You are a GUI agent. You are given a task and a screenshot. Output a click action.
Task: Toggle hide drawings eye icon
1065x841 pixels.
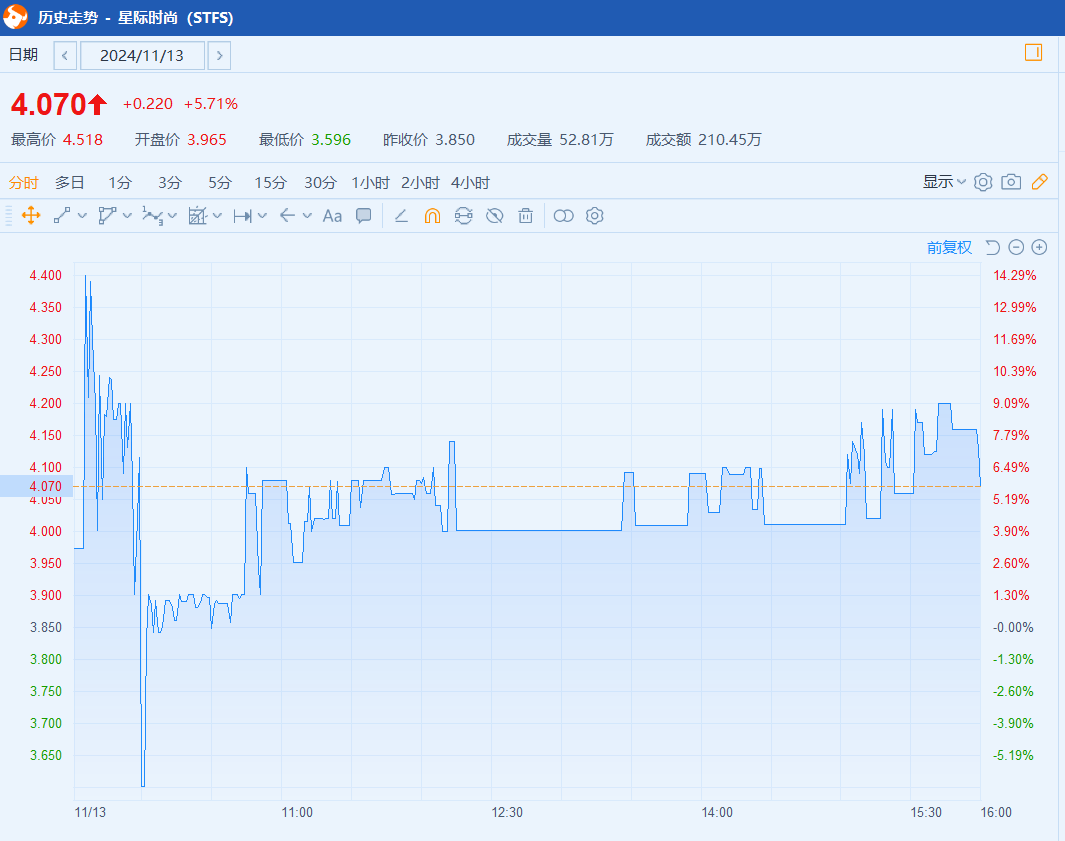pyautogui.click(x=494, y=216)
